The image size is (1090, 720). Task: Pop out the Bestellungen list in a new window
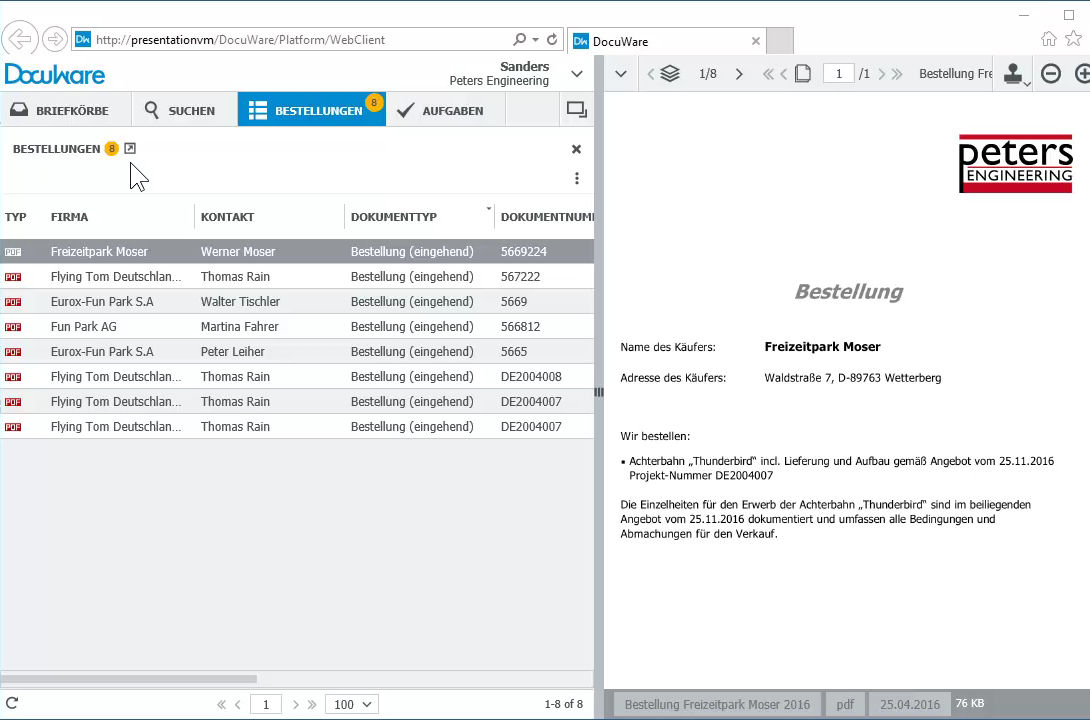pos(130,149)
